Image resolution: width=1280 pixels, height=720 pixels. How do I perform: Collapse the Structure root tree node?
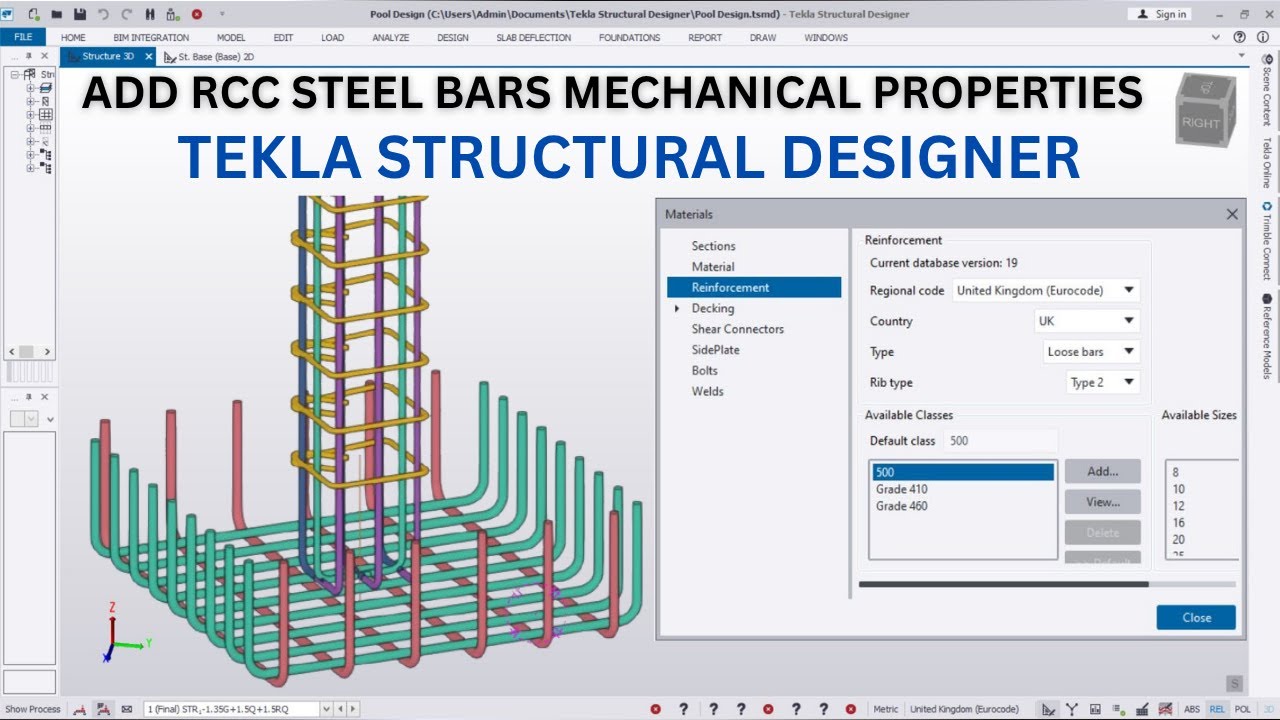(x=15, y=75)
